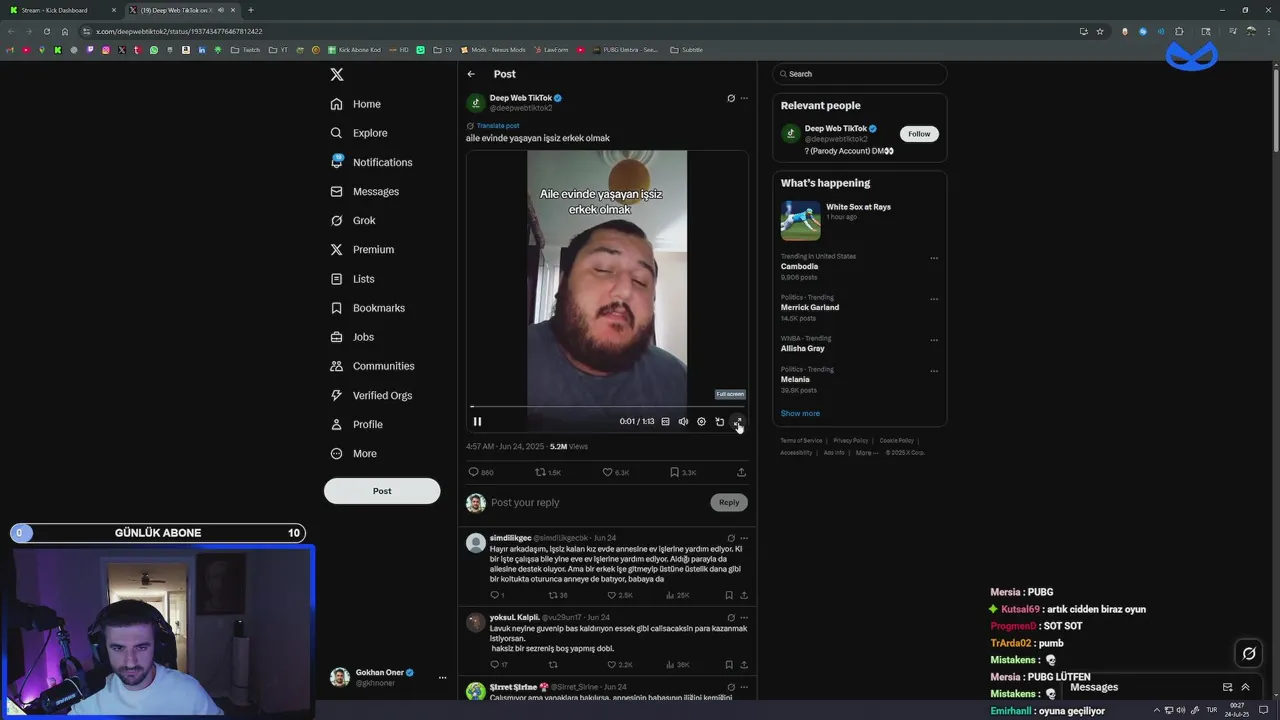Open Kick Abone Kod bookmark
The image size is (1280, 720).
coord(354,50)
